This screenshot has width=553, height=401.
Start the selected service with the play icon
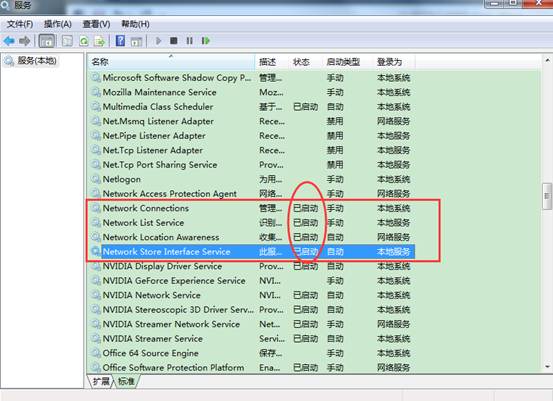tap(158, 41)
